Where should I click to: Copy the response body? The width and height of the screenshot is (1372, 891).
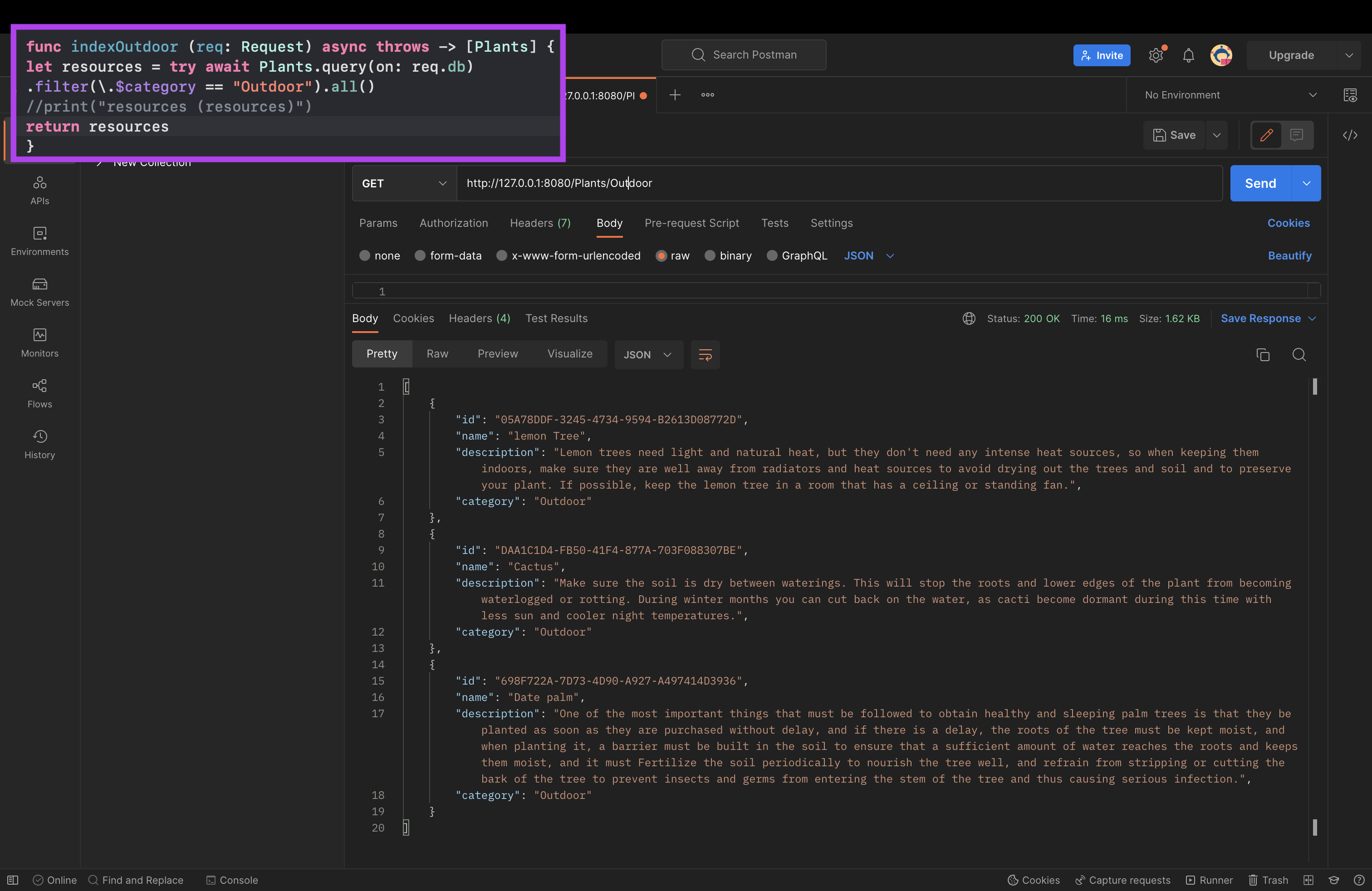coord(1263,354)
